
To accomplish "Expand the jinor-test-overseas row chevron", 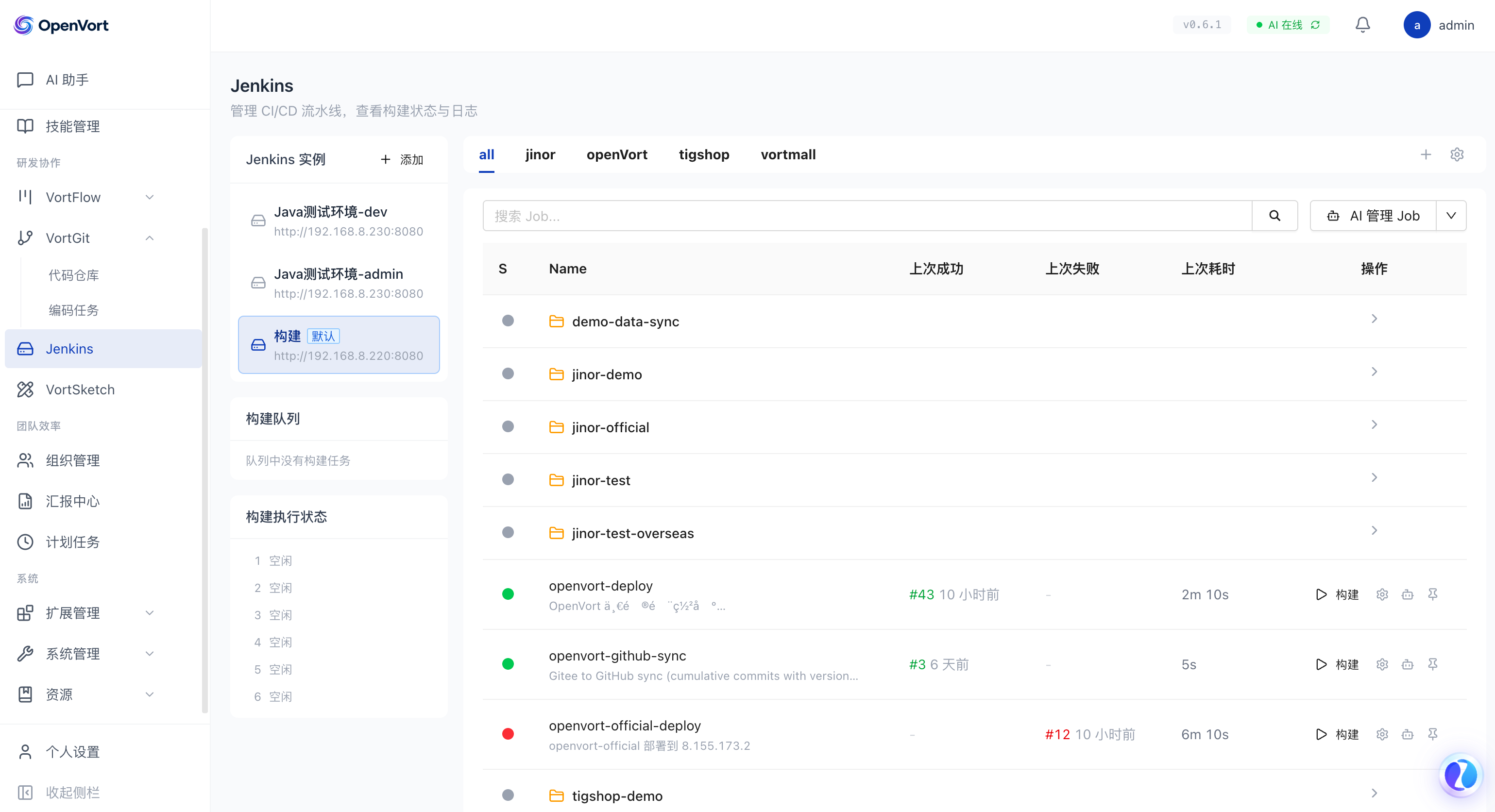I will [1374, 530].
